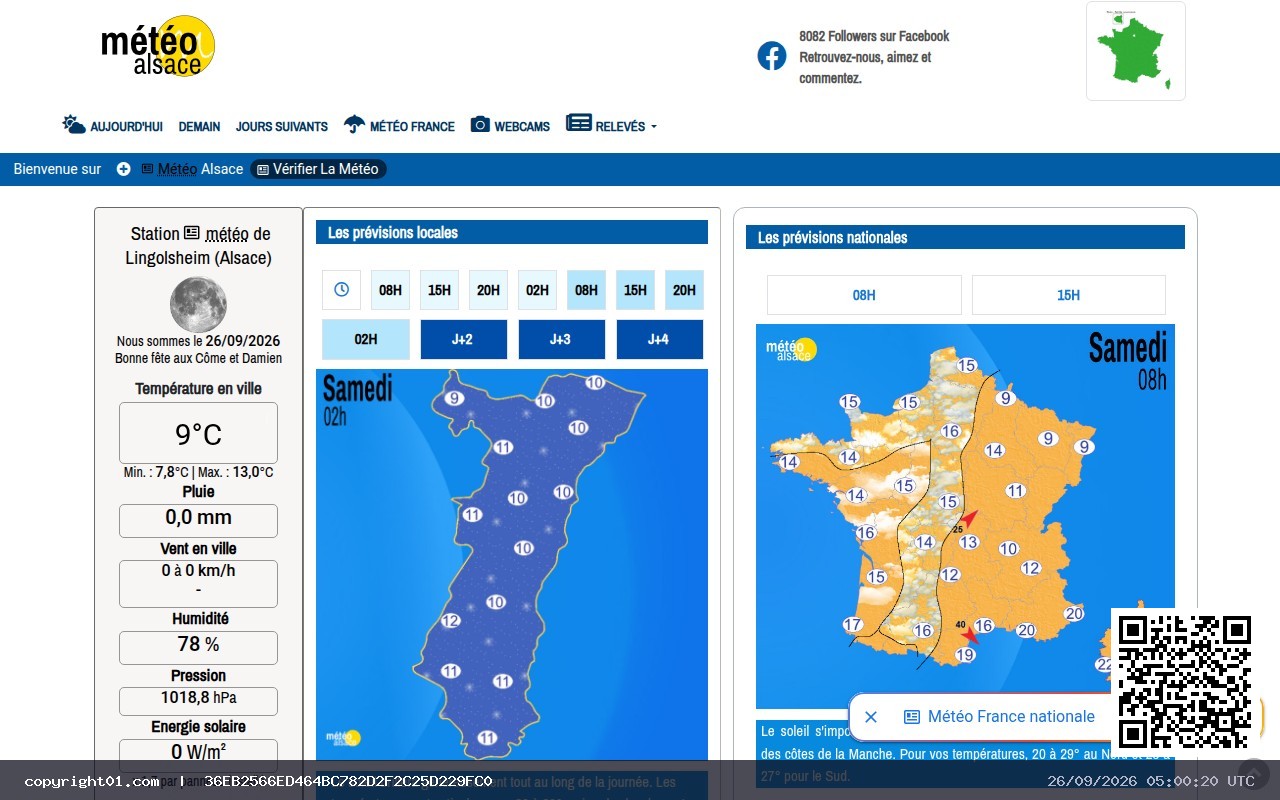
Task: Click the plus circle icon in blue bar
Action: click(x=123, y=169)
